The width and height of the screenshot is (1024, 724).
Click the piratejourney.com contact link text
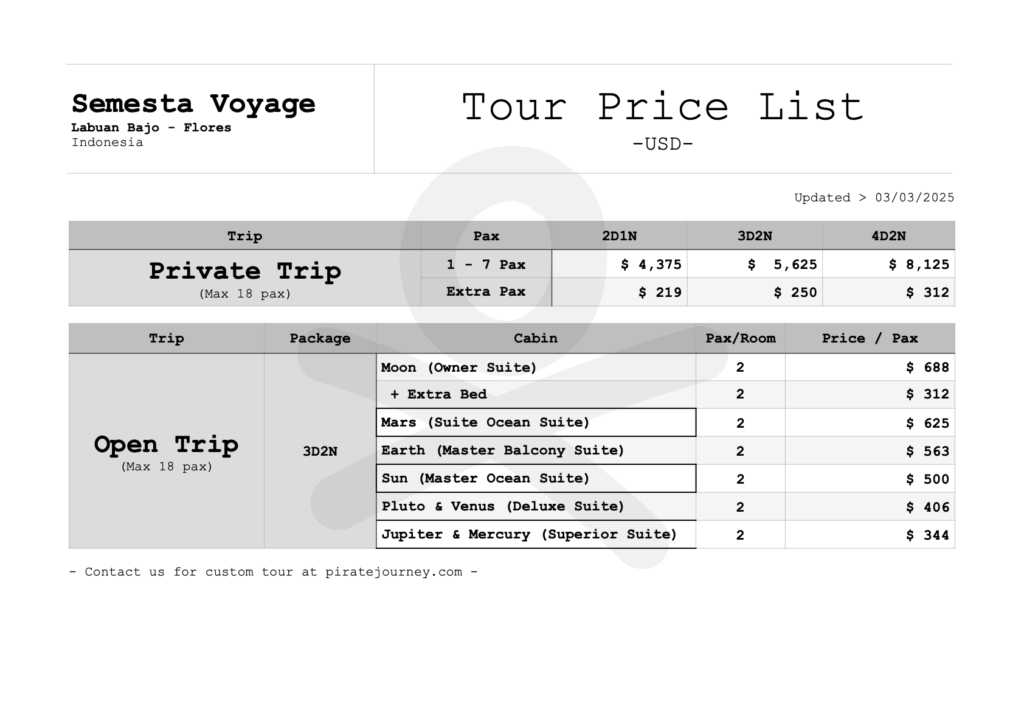tap(394, 572)
